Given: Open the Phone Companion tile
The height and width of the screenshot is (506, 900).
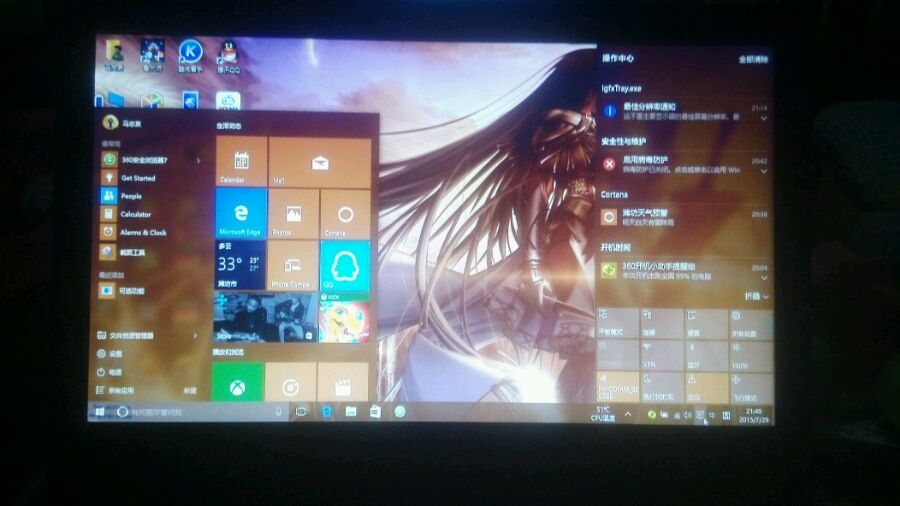Looking at the screenshot, I should click(293, 266).
